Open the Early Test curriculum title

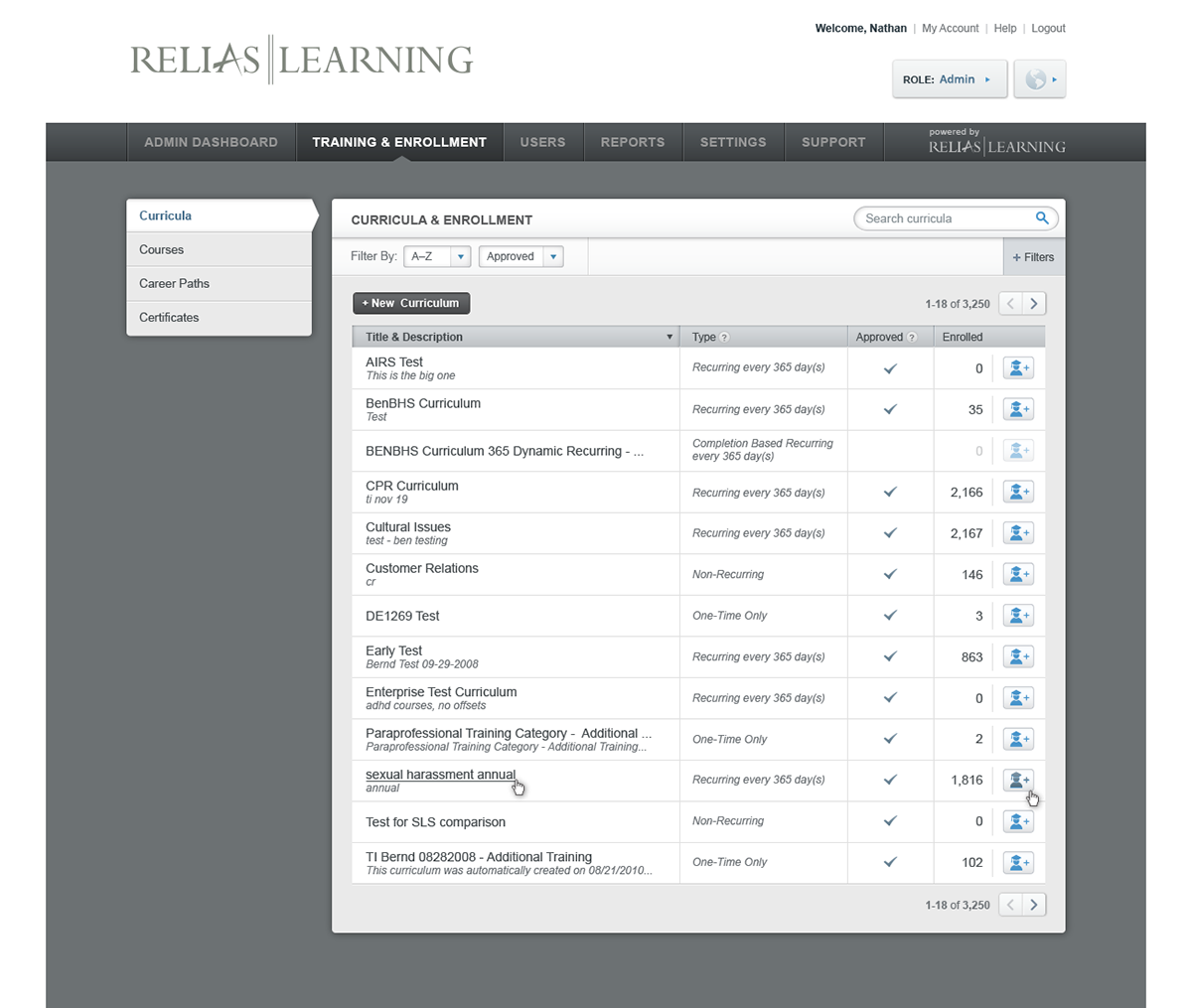[393, 650]
